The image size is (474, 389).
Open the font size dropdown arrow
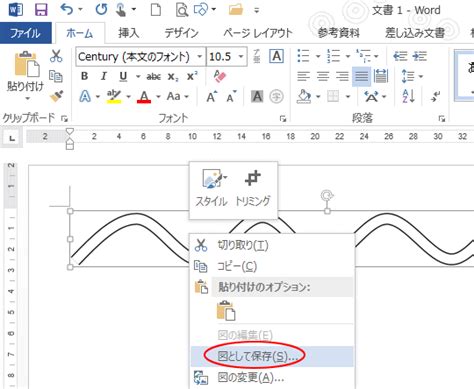tap(241, 56)
